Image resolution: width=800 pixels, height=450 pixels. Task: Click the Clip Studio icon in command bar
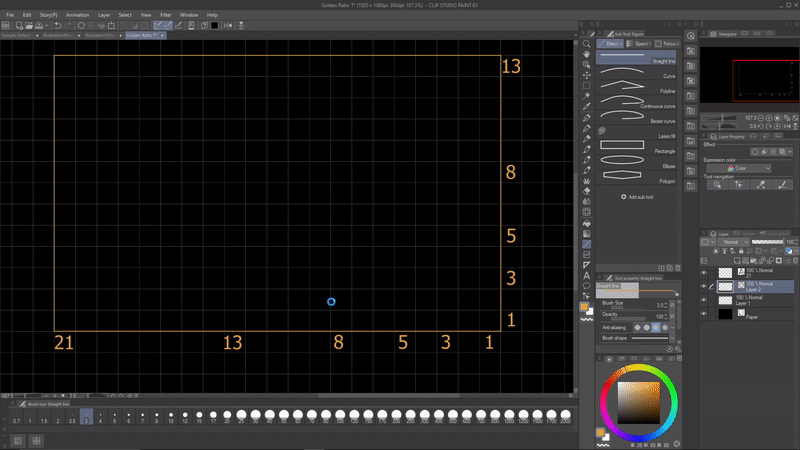(x=6, y=26)
